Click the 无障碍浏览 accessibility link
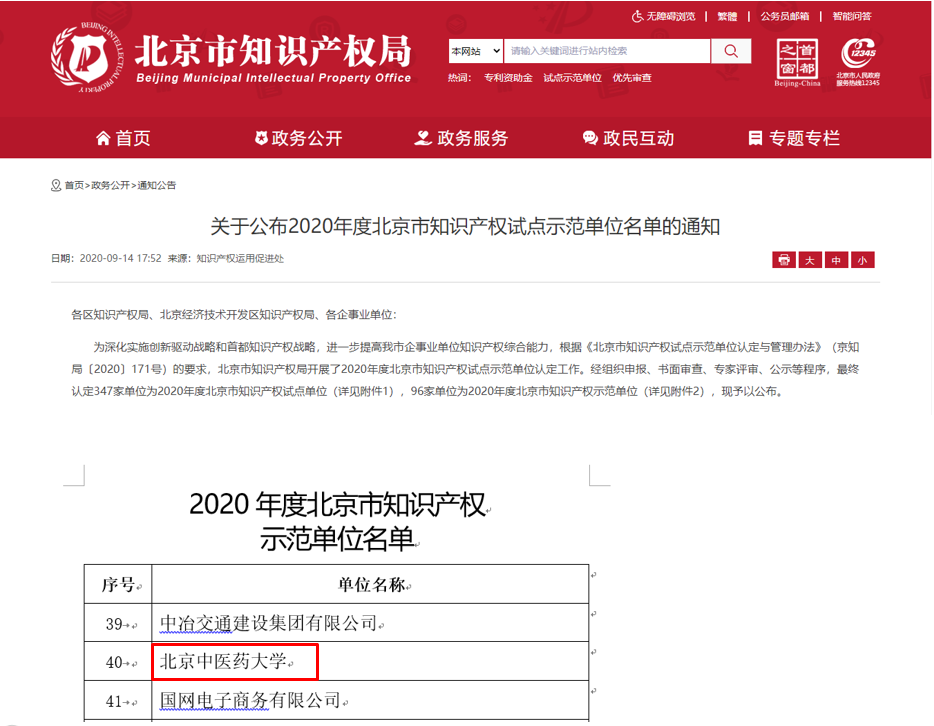 click(664, 17)
